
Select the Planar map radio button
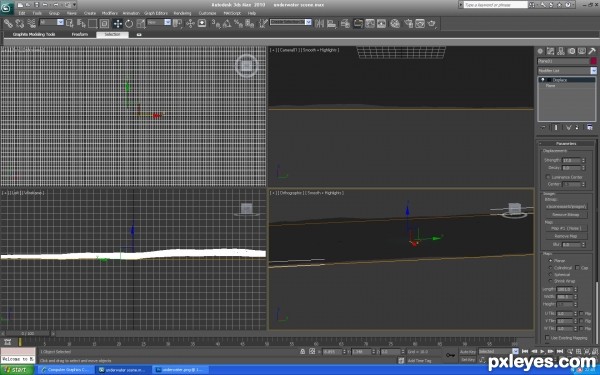[x=551, y=261]
